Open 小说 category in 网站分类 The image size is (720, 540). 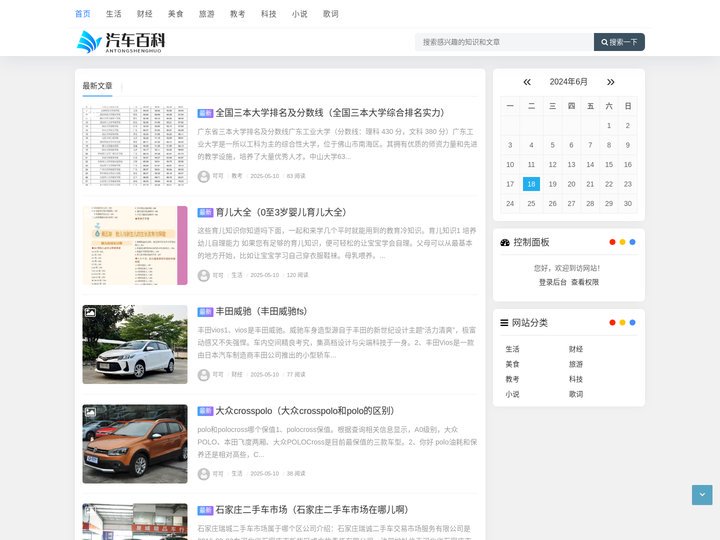512,394
